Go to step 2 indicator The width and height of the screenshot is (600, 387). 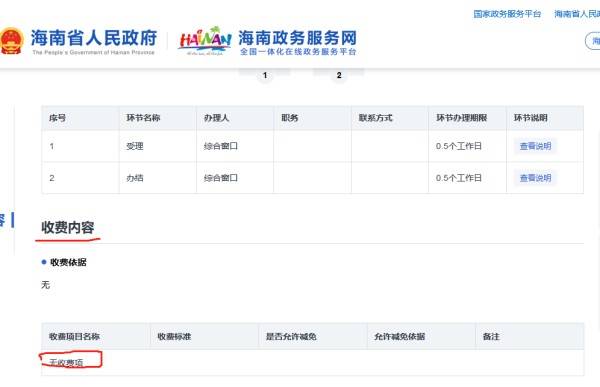339,75
